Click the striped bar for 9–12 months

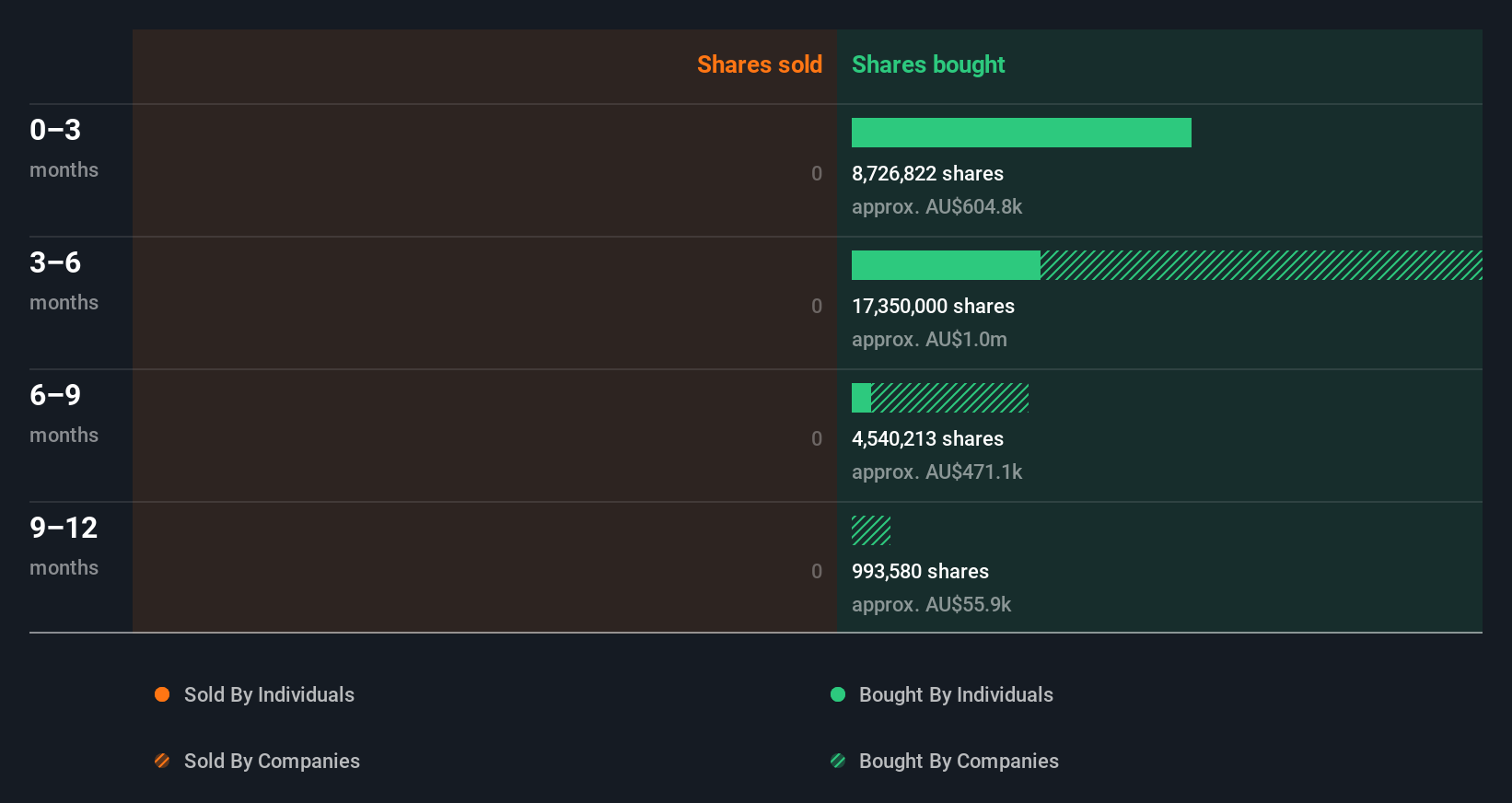coord(871,530)
